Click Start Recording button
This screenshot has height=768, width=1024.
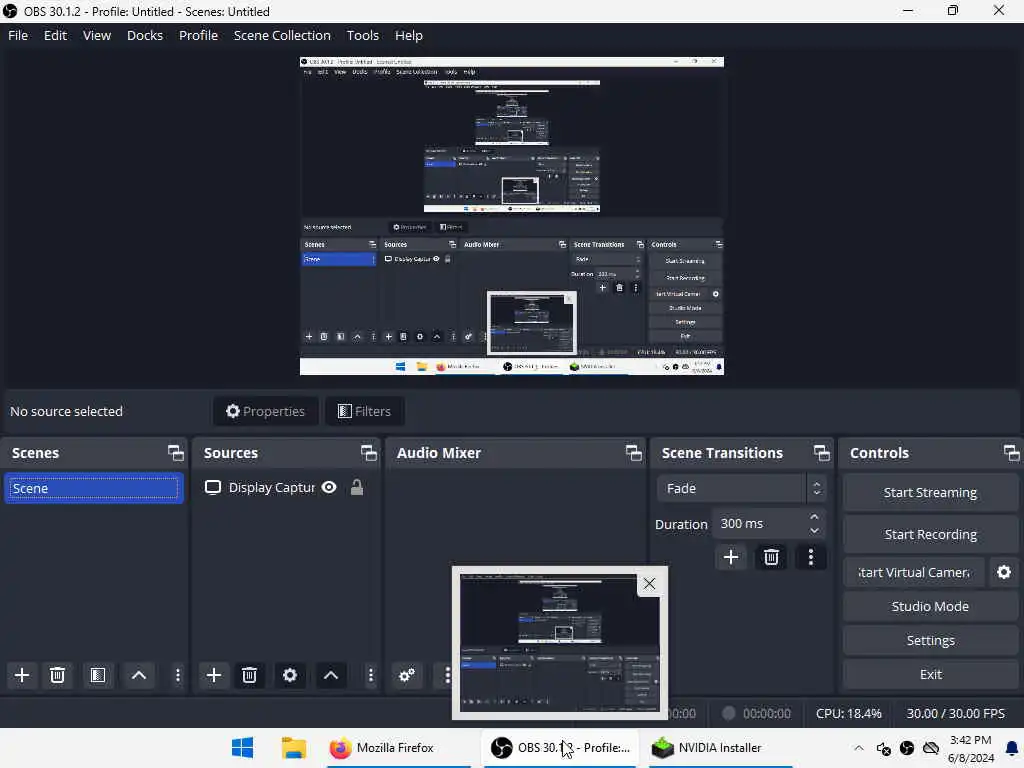(x=930, y=534)
